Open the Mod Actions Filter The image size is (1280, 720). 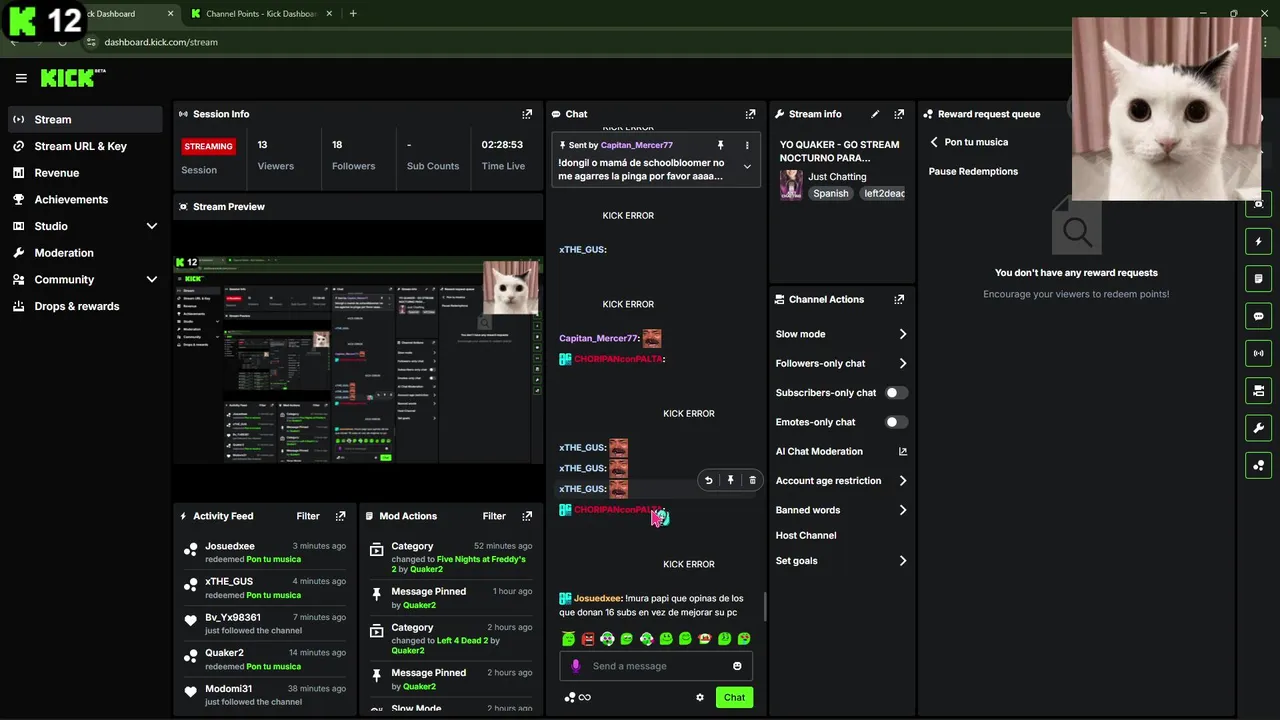coord(494,516)
